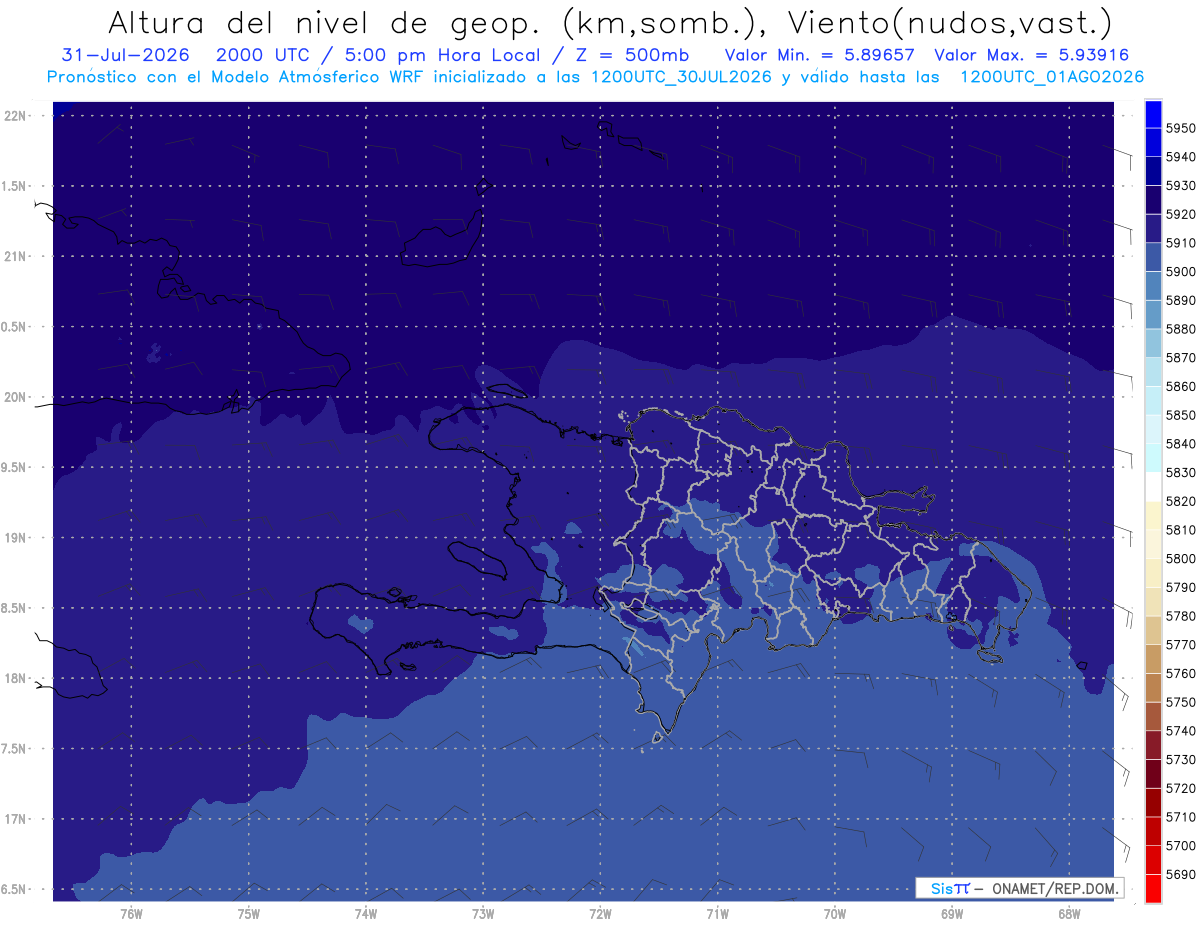Click the 0.5N latitude label
This screenshot has height=927, width=1200.
pyautogui.click(x=15, y=327)
